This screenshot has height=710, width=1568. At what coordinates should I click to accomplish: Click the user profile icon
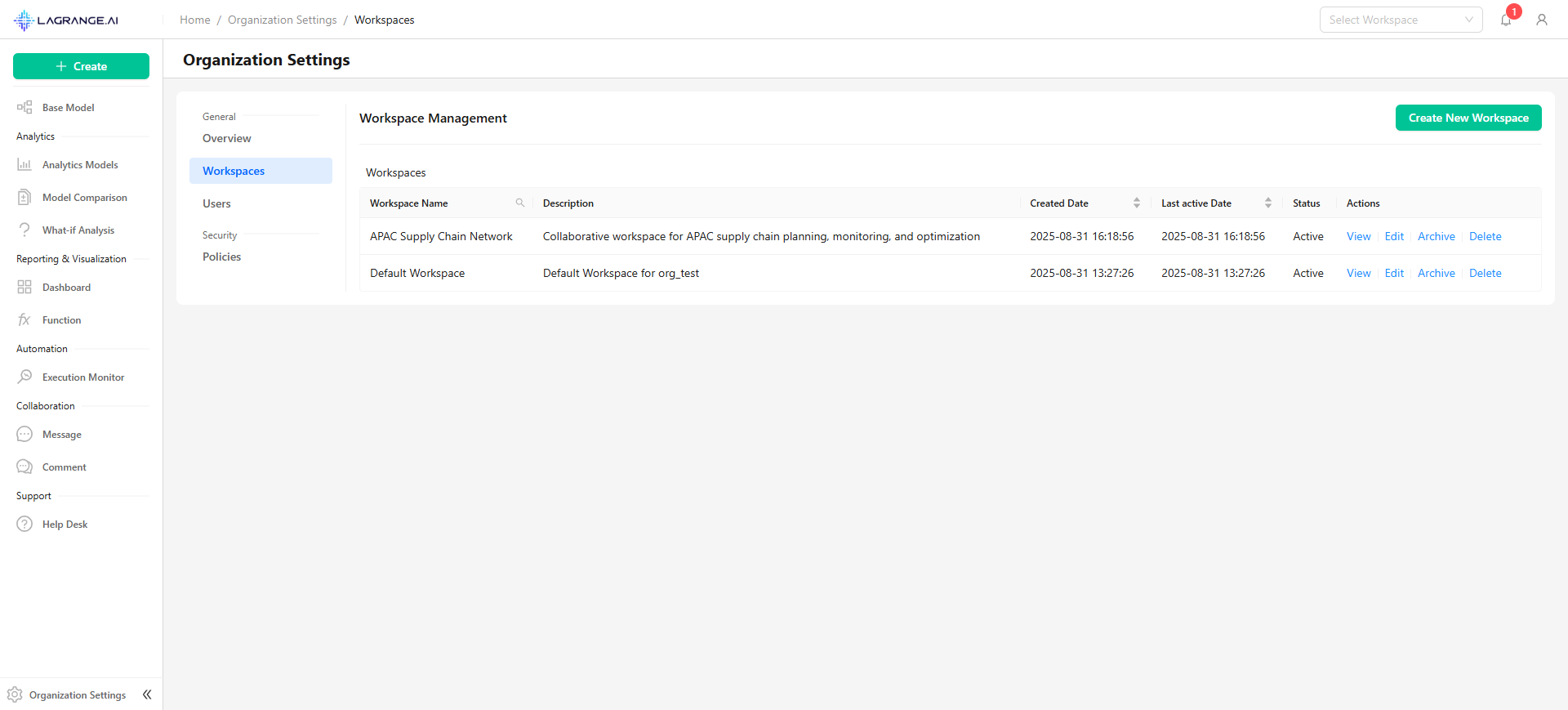1542,20
